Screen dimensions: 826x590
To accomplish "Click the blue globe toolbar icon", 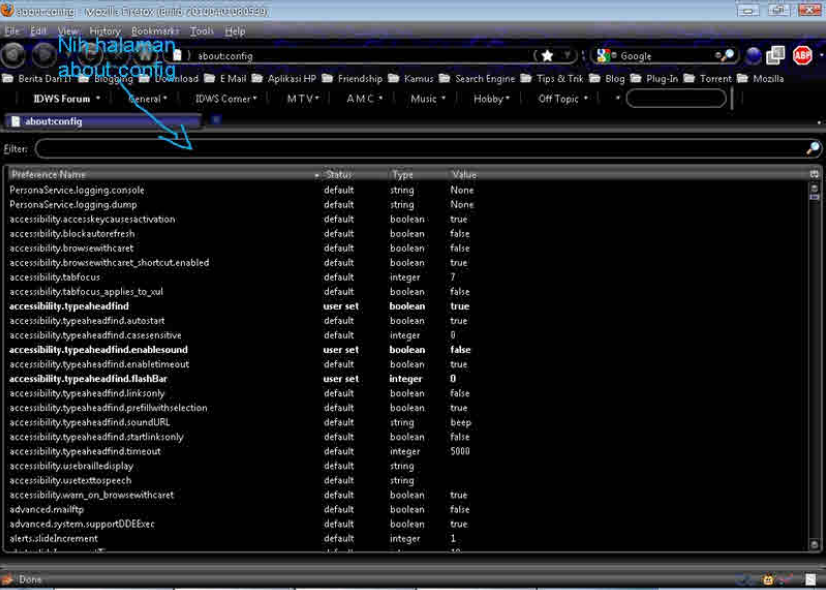I will (x=754, y=55).
